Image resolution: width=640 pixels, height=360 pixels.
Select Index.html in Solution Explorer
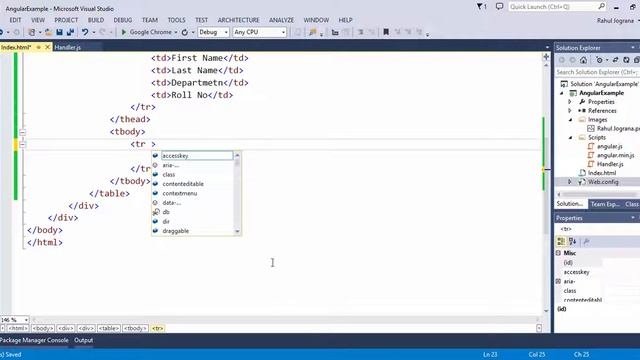[x=602, y=173]
